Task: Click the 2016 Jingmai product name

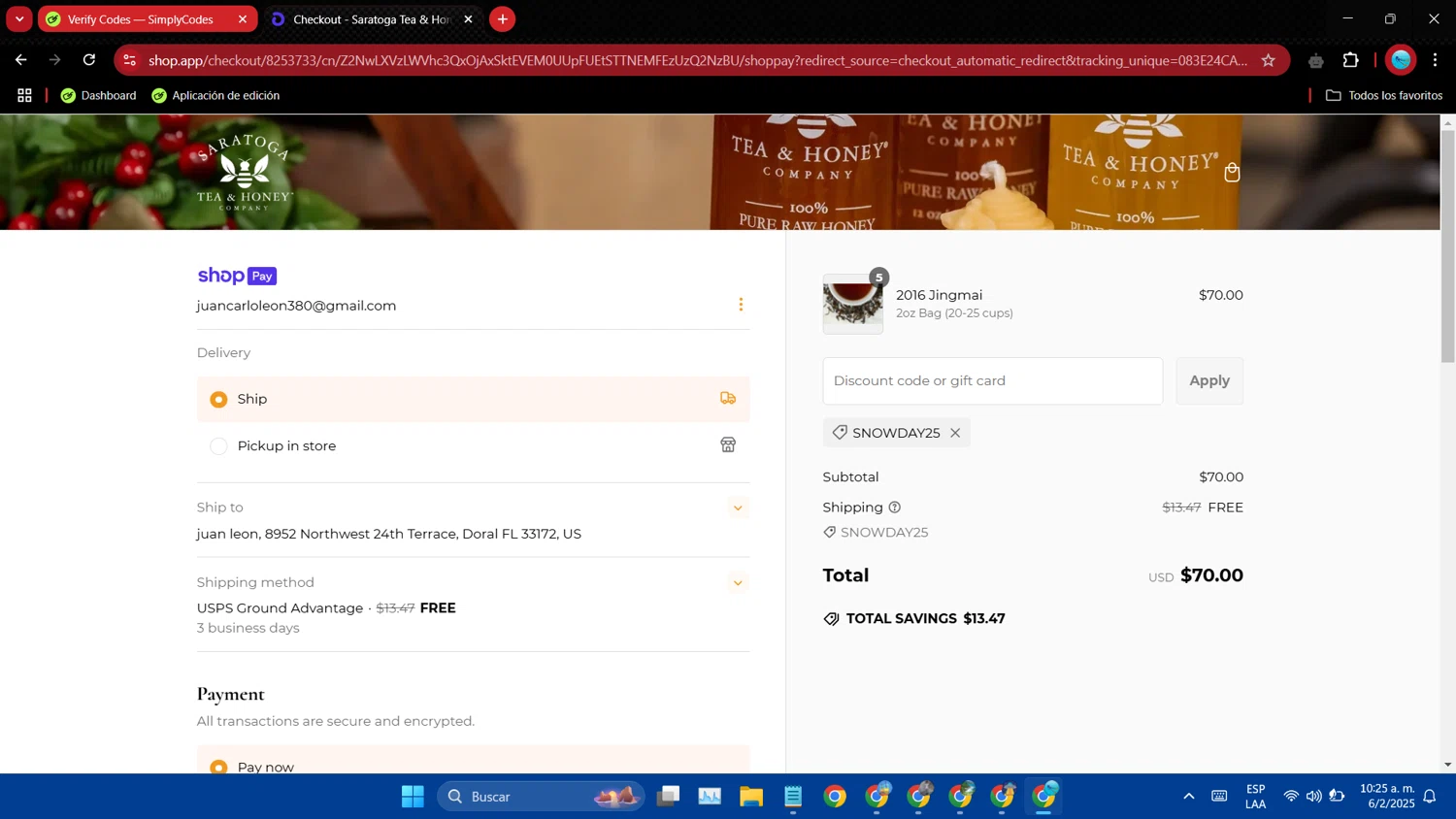Action: tap(939, 295)
